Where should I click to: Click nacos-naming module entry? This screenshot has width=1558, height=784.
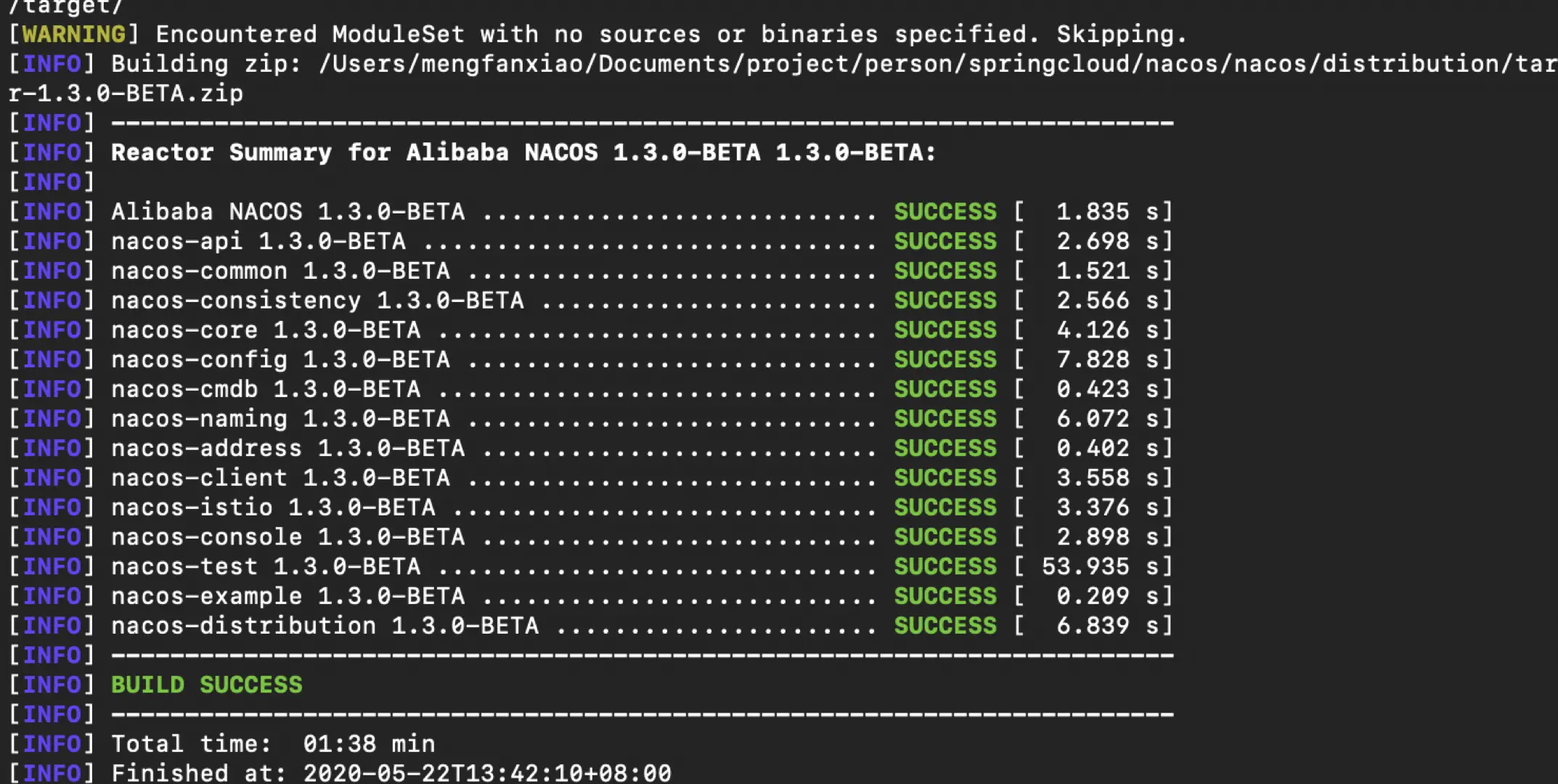point(280,419)
